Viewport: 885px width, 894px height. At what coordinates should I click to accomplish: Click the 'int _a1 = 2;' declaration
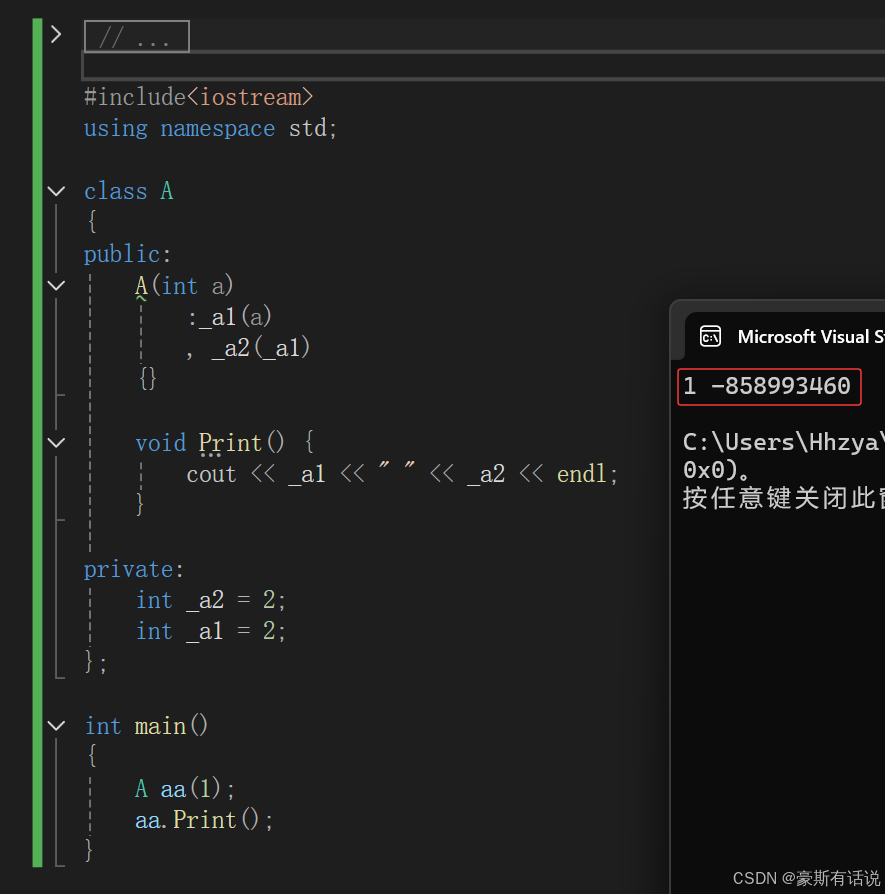coord(210,631)
